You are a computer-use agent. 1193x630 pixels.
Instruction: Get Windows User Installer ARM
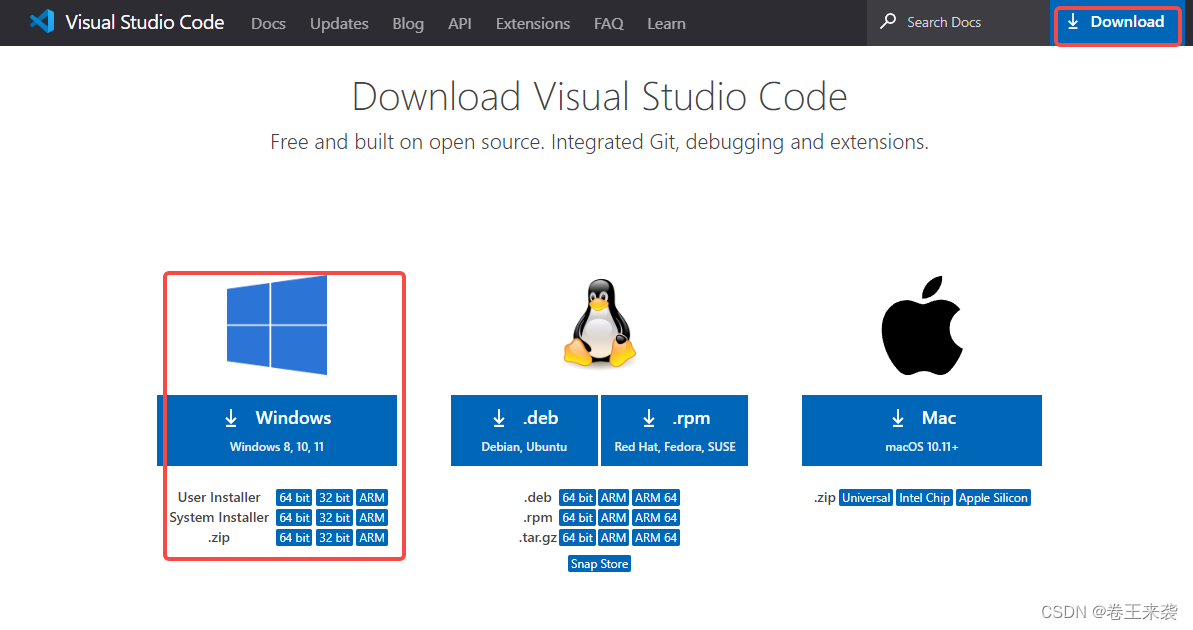(x=372, y=498)
